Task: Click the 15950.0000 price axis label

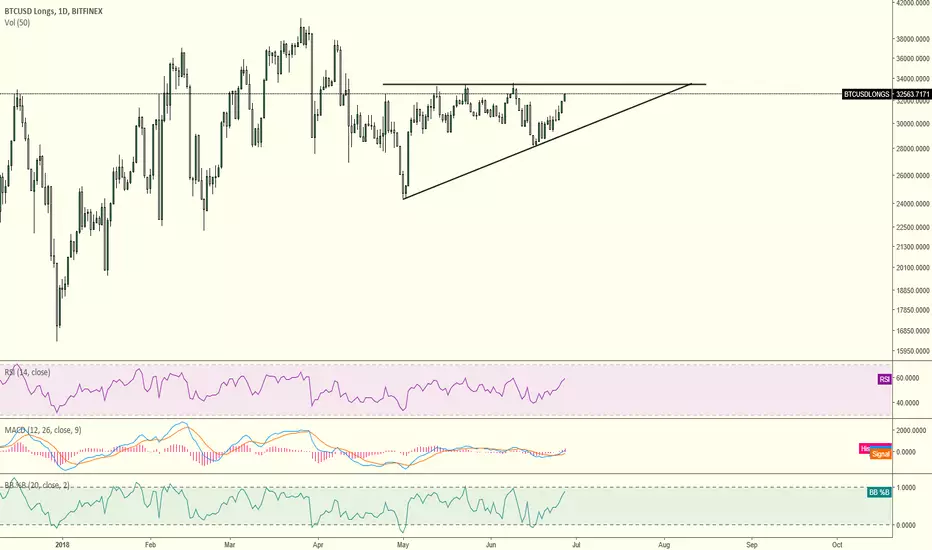Action: (x=913, y=351)
